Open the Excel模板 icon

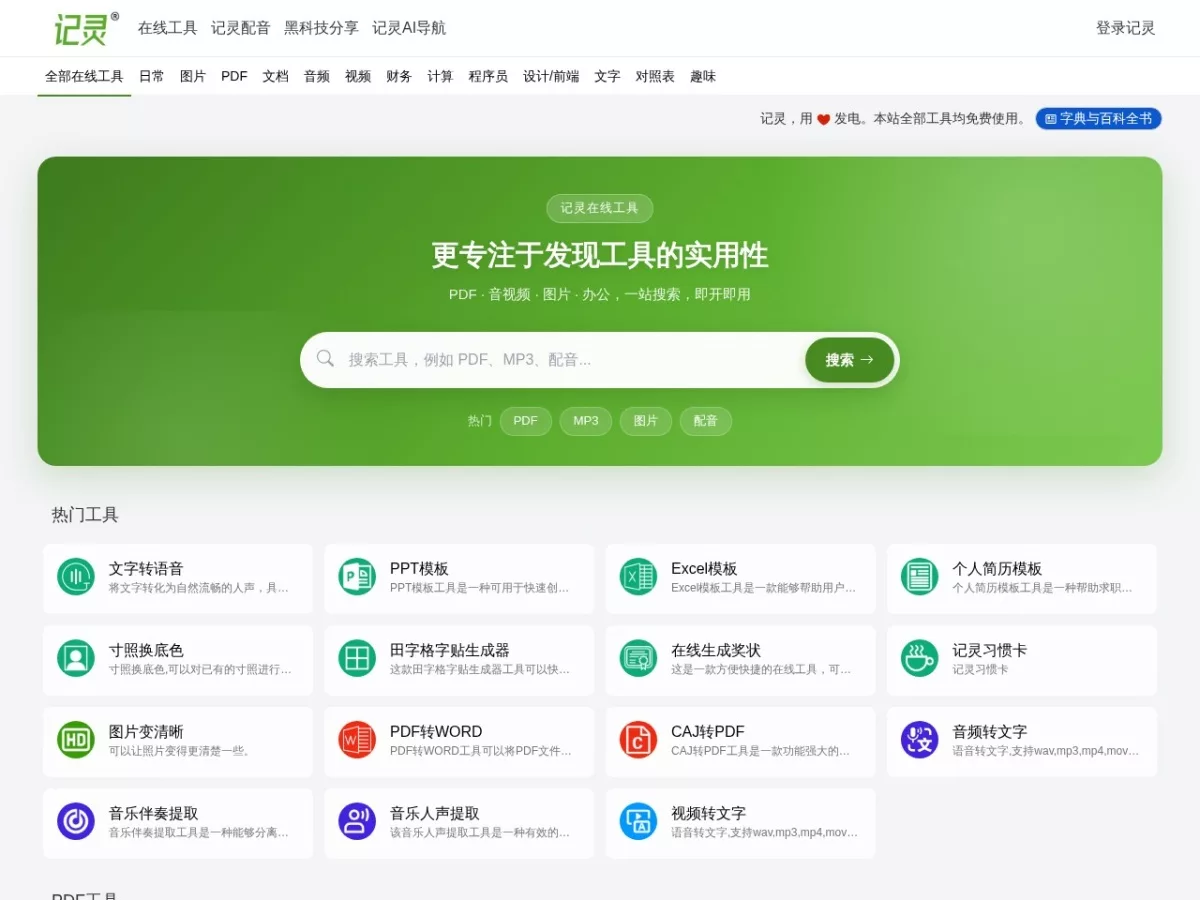(x=638, y=577)
